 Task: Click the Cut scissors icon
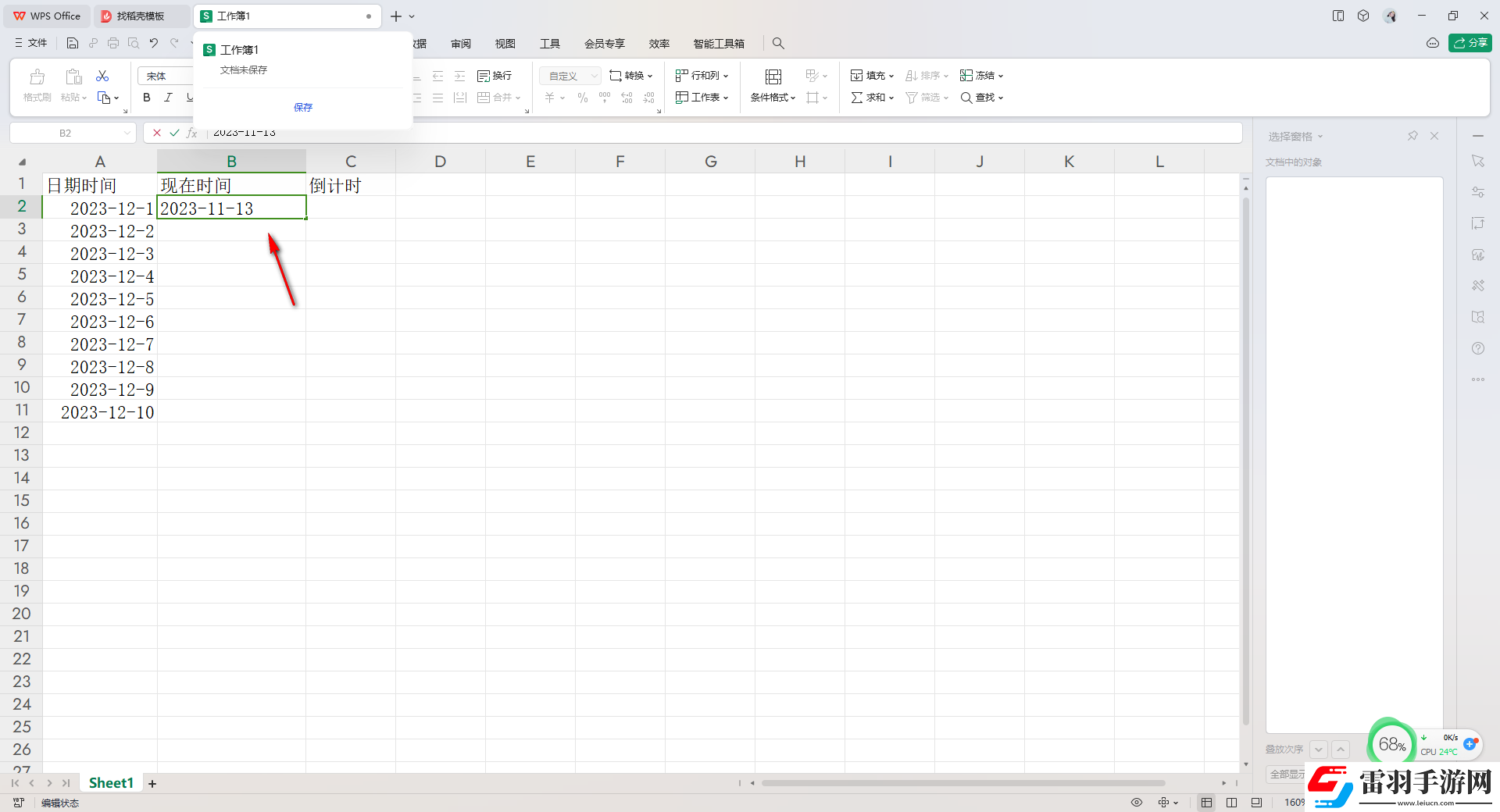pyautogui.click(x=102, y=76)
